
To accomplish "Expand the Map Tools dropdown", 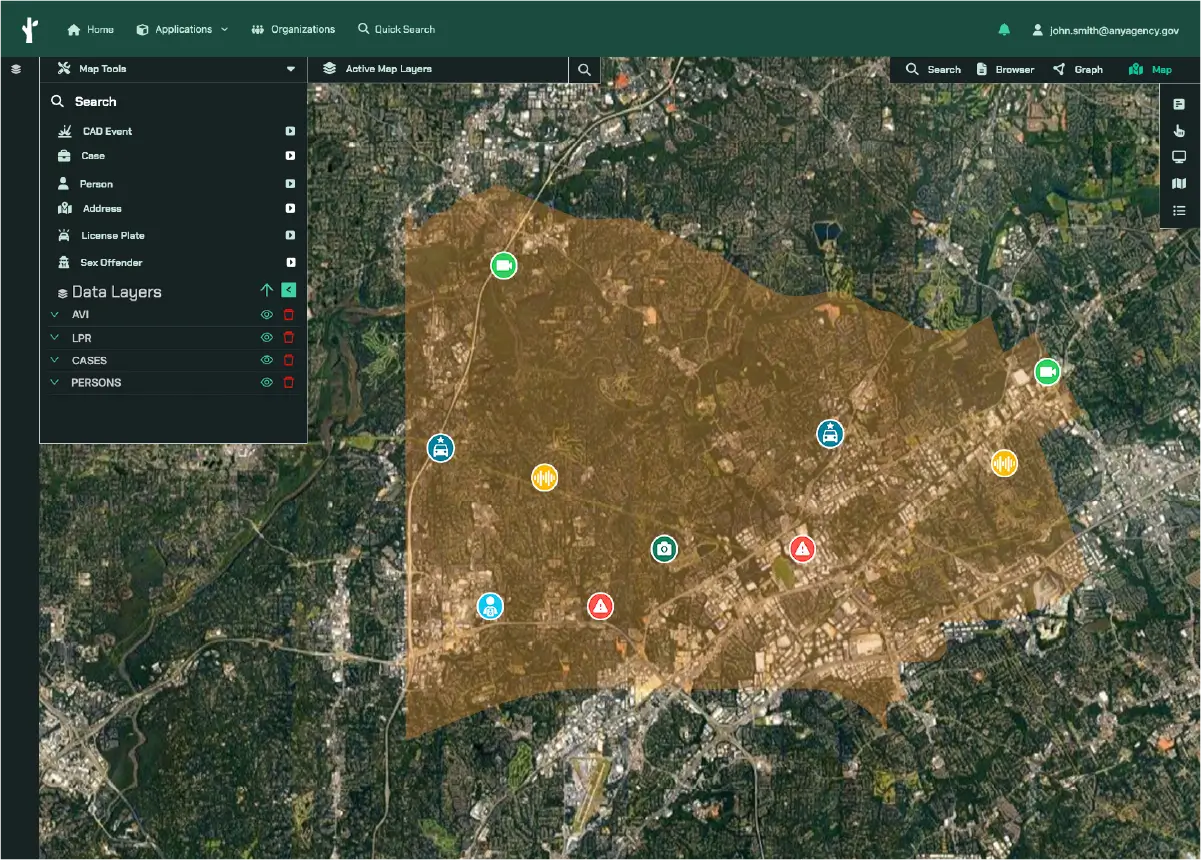I will (x=290, y=69).
